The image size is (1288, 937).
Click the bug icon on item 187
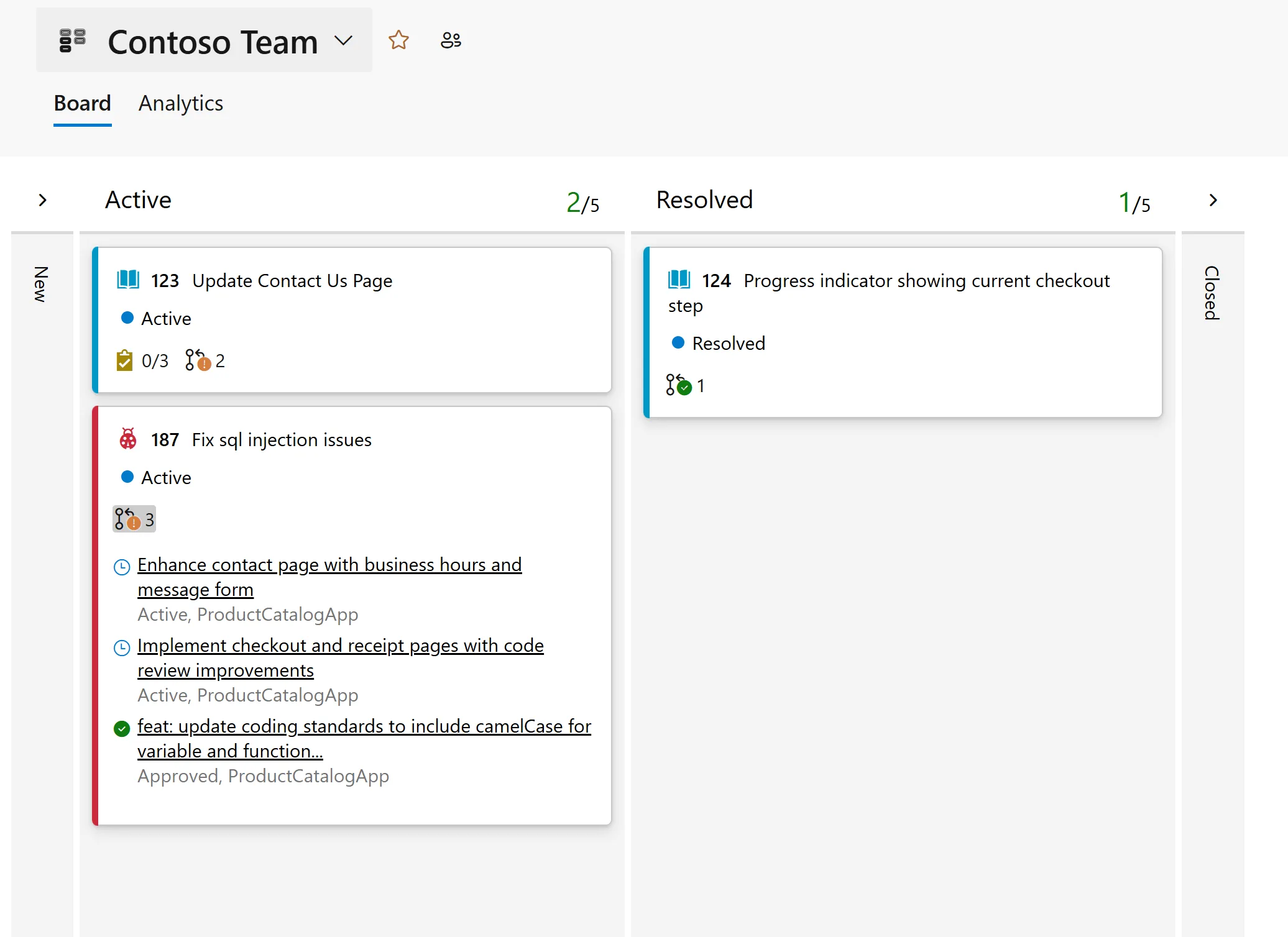128,439
